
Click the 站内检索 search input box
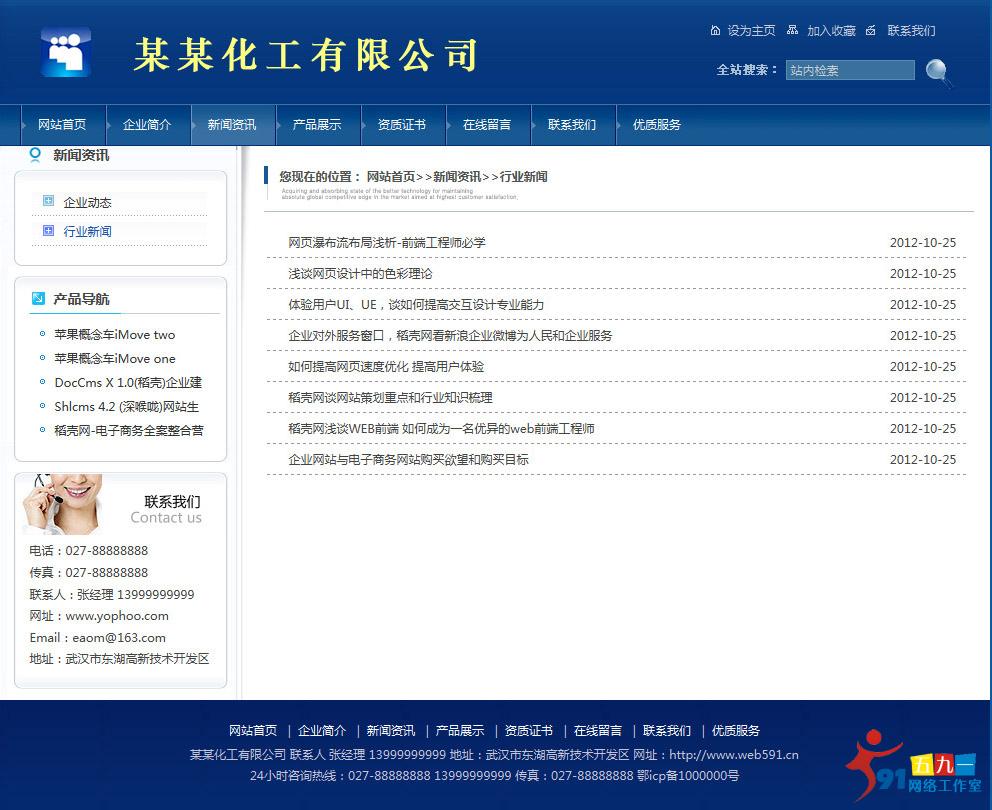(x=849, y=71)
